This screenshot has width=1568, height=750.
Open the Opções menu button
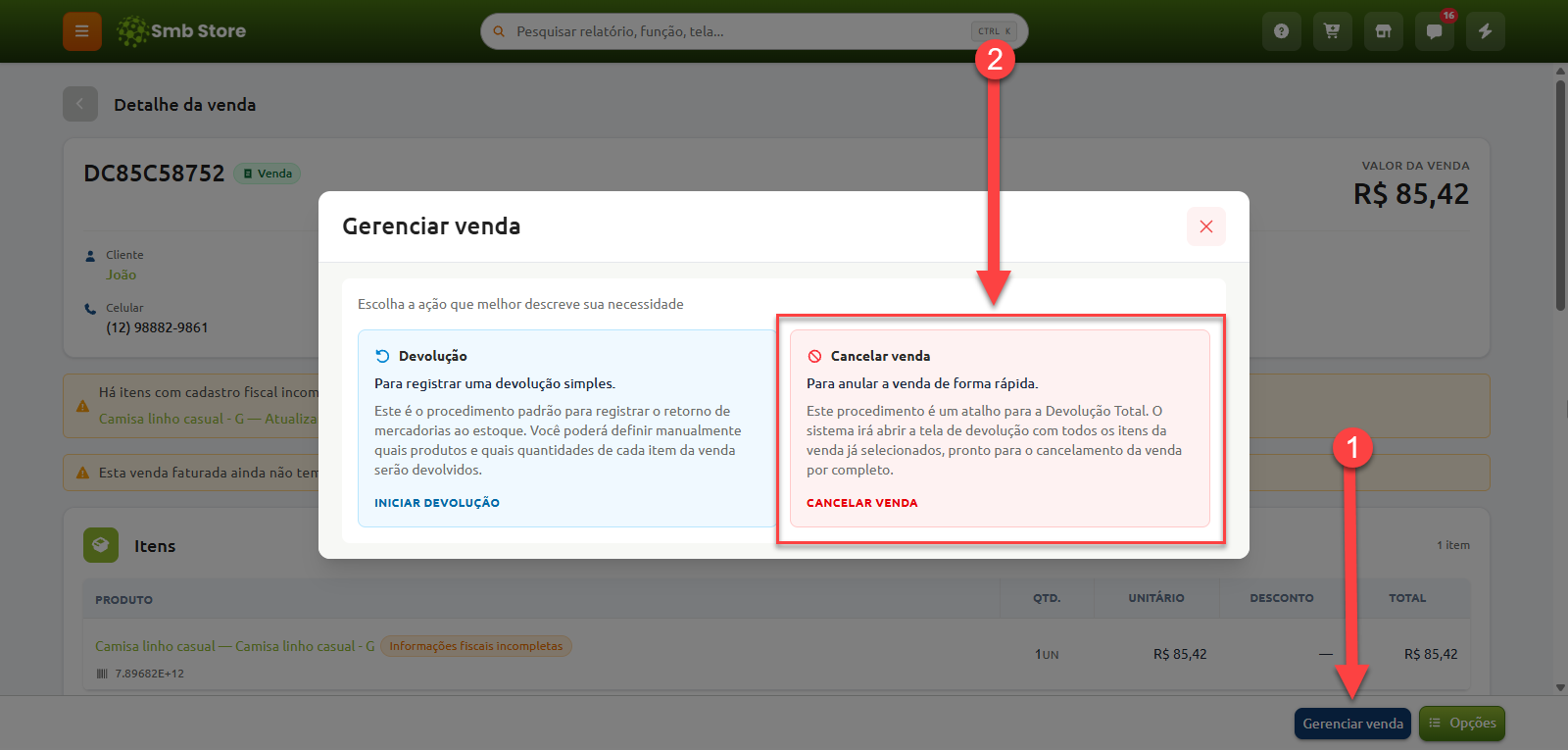click(1462, 724)
